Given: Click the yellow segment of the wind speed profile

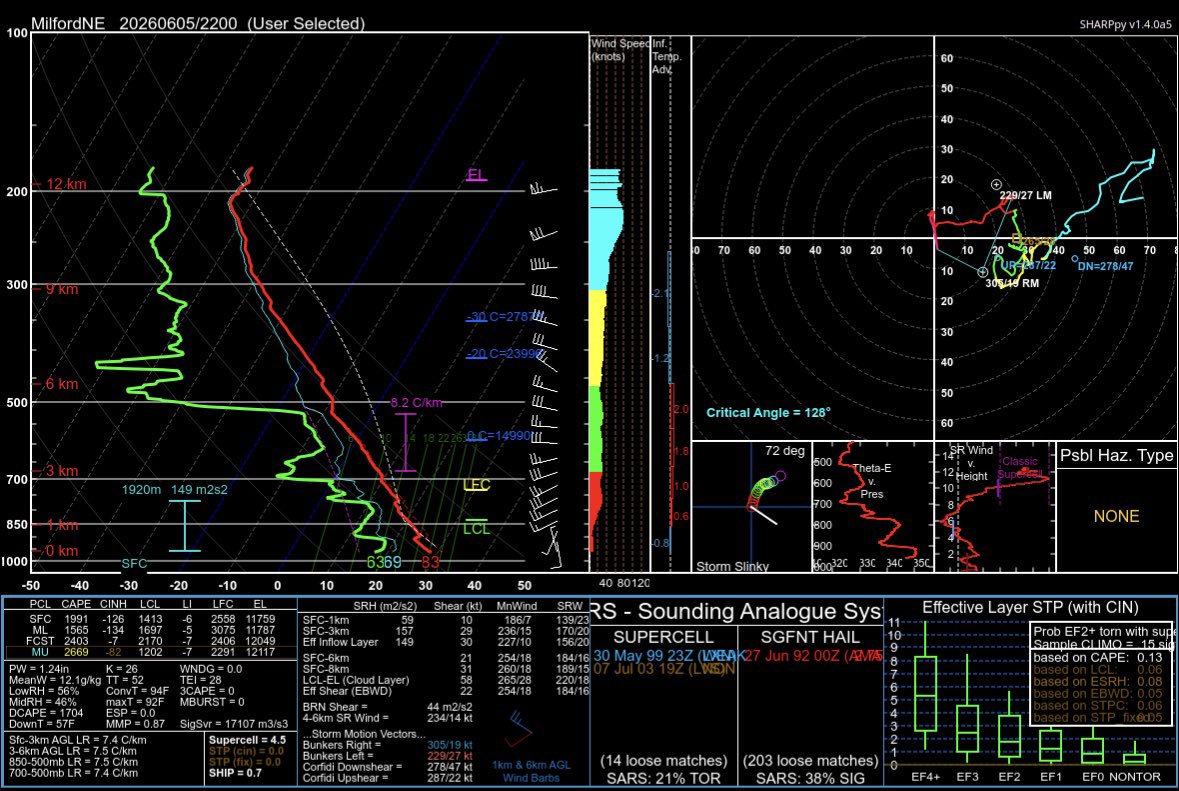Looking at the screenshot, I should click(x=598, y=338).
